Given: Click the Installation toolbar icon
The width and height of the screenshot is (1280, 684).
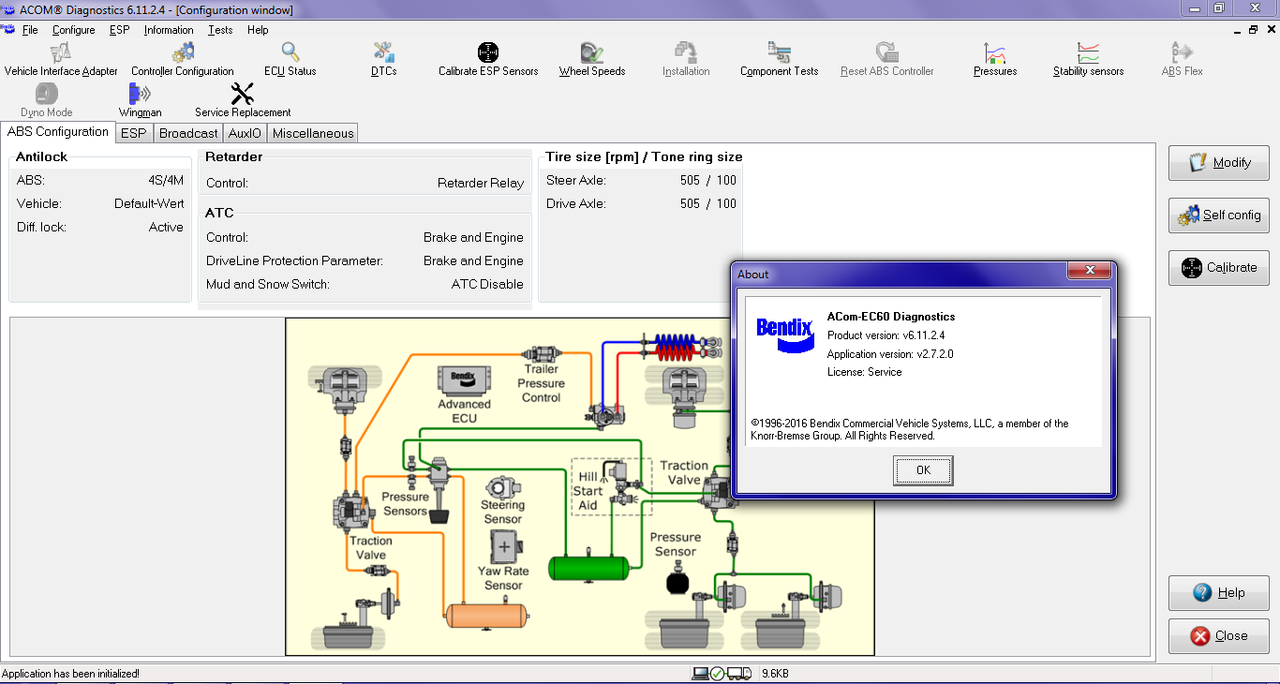Looking at the screenshot, I should [x=686, y=52].
